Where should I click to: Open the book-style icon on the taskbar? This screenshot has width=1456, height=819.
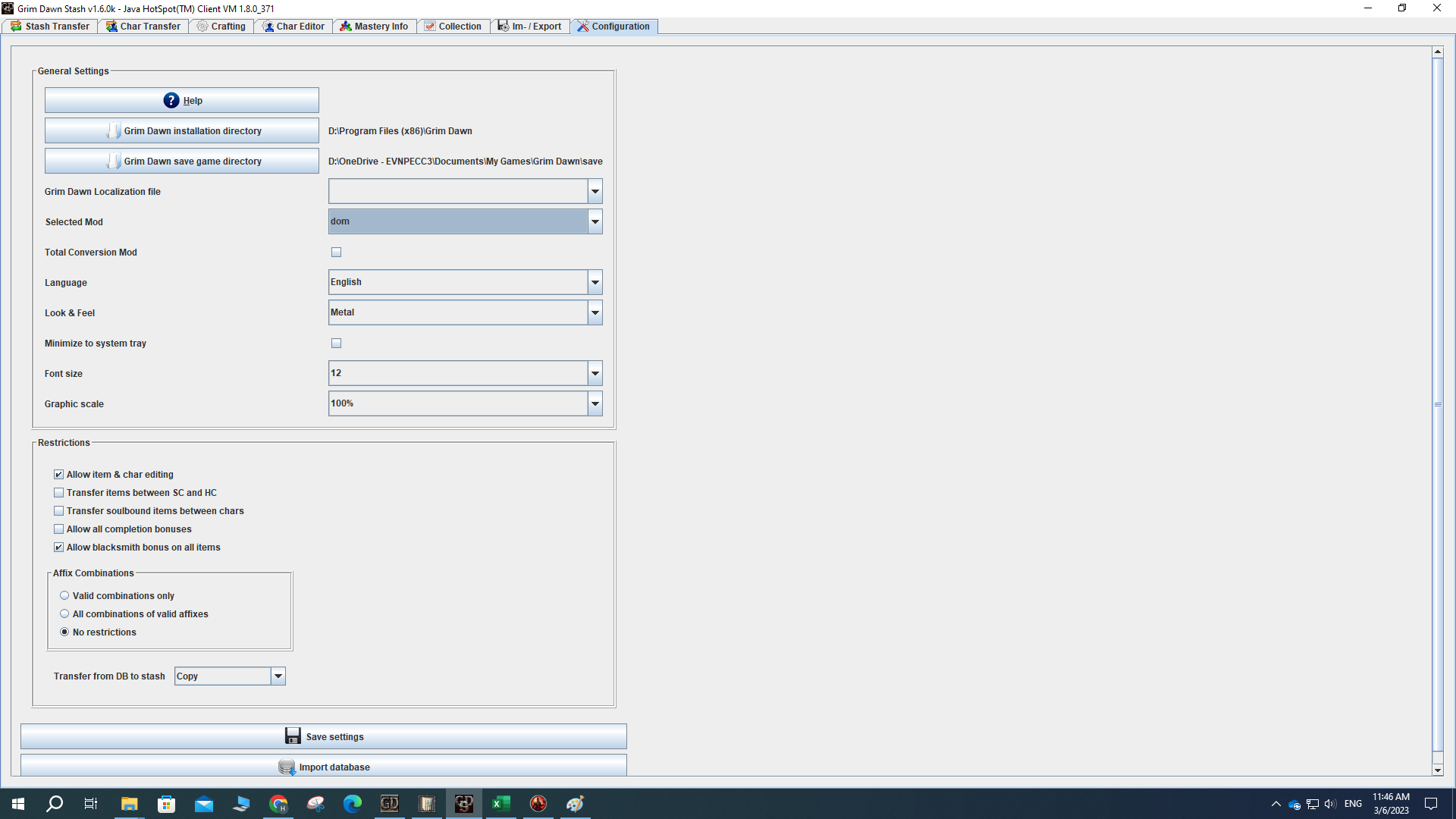pyautogui.click(x=427, y=804)
